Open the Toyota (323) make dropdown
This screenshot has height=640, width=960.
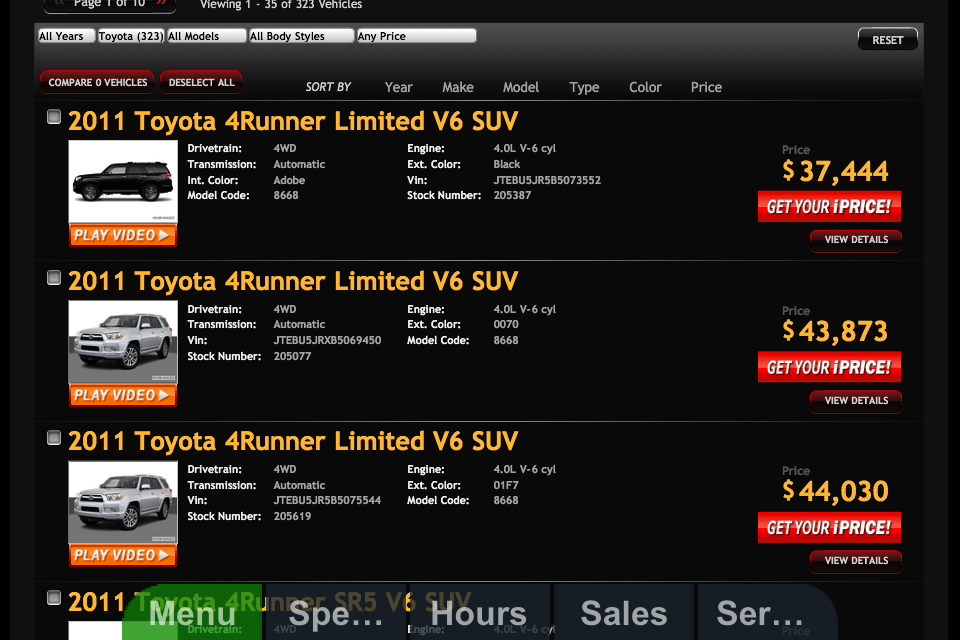131,36
